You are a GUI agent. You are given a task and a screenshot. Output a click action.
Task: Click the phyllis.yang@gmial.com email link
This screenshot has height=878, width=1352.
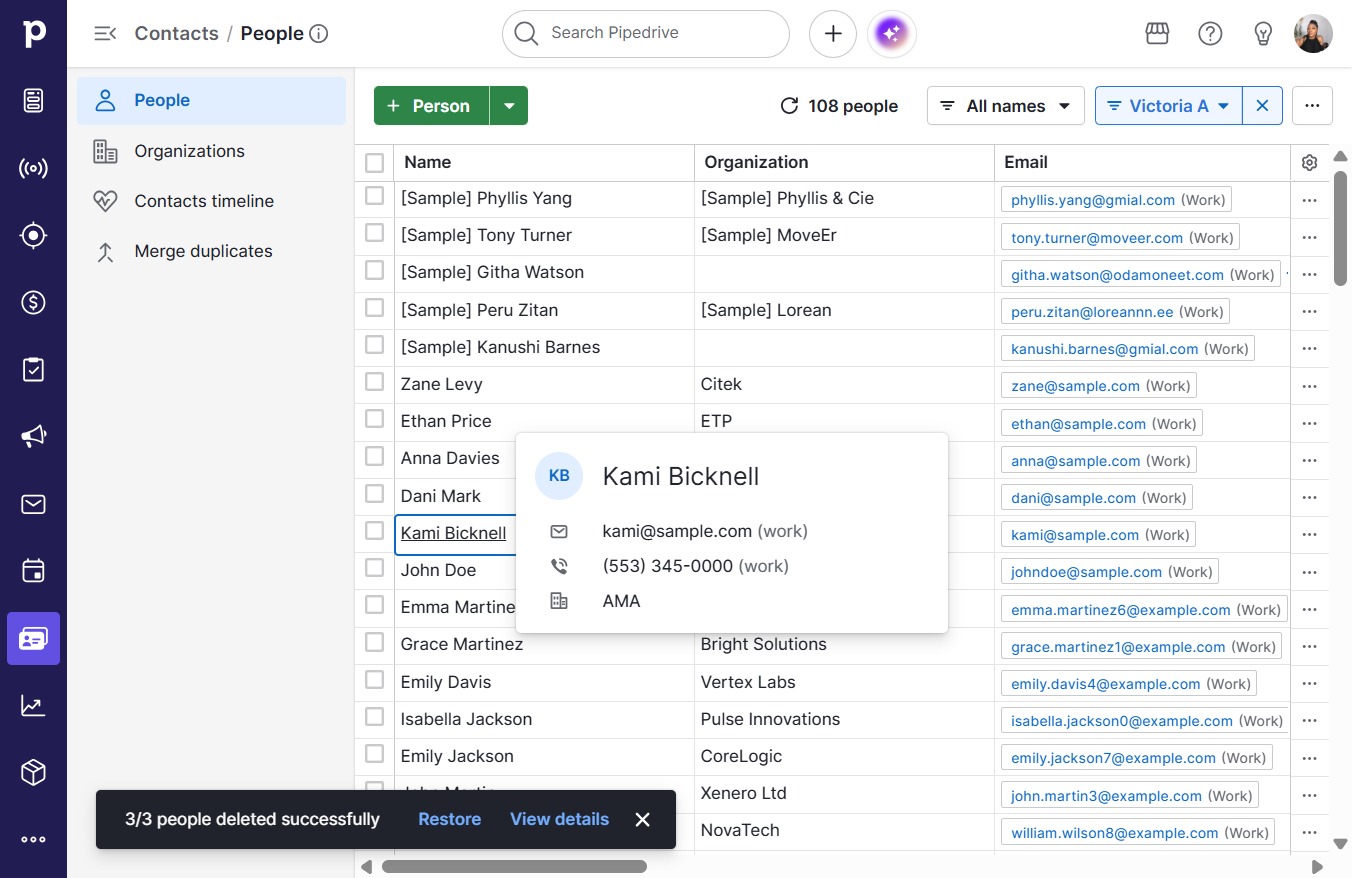pos(1092,200)
